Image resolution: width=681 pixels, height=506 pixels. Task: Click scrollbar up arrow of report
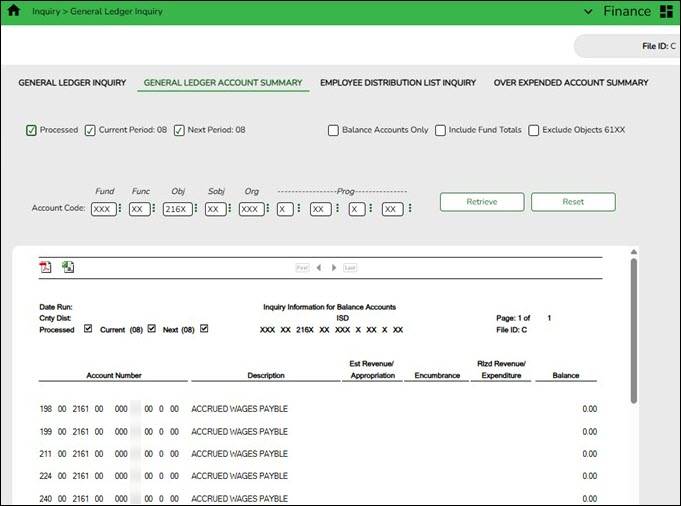(634, 252)
